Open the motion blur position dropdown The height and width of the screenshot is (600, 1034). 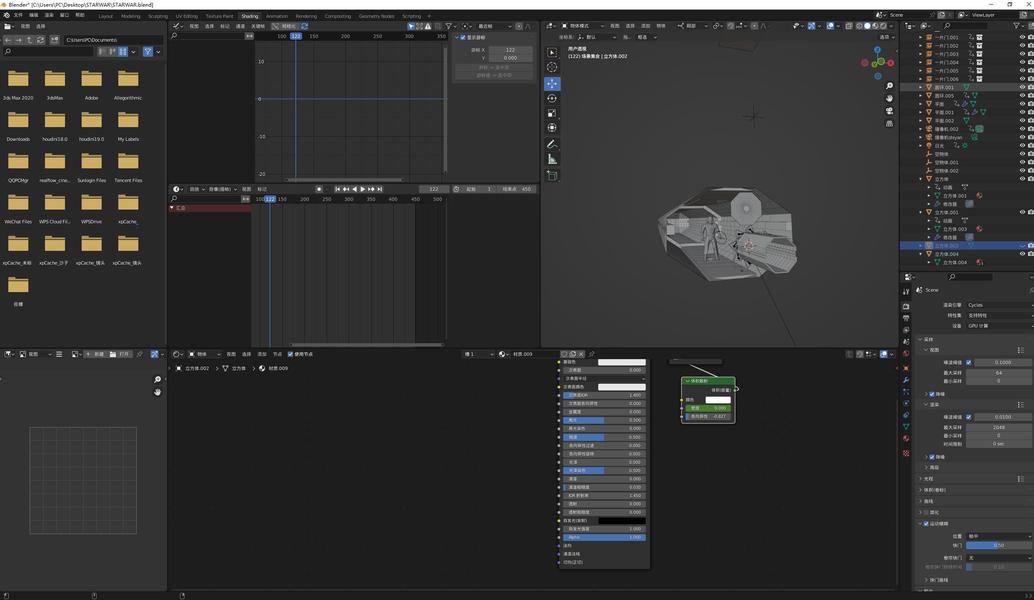coord(999,537)
